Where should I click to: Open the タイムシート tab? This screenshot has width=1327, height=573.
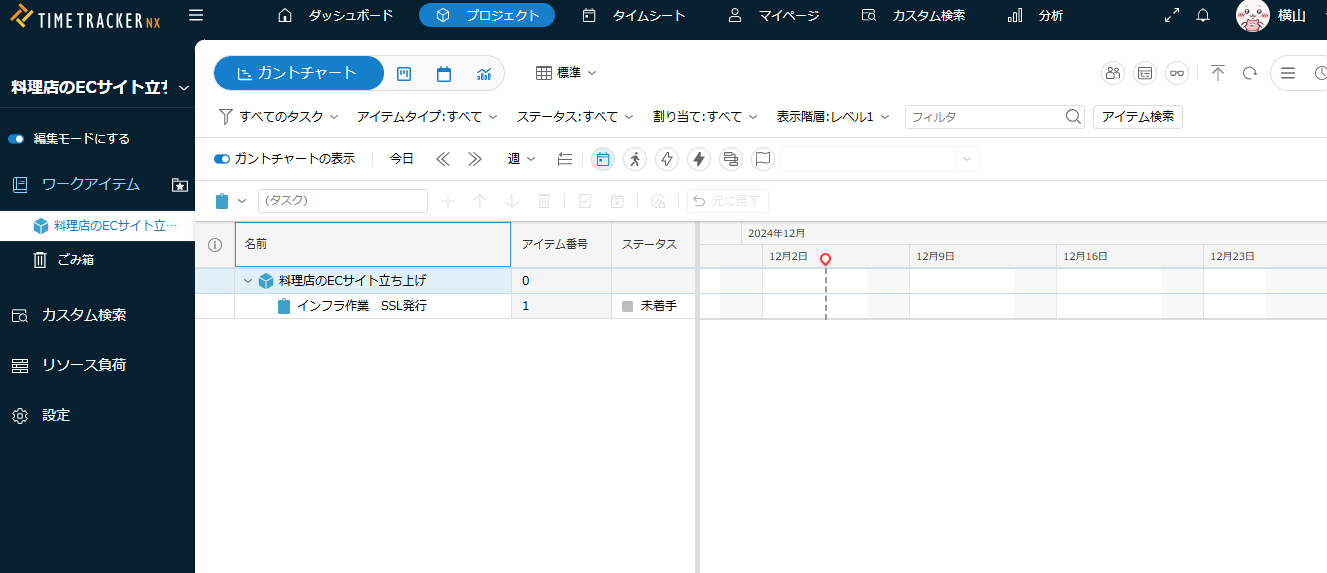click(634, 15)
